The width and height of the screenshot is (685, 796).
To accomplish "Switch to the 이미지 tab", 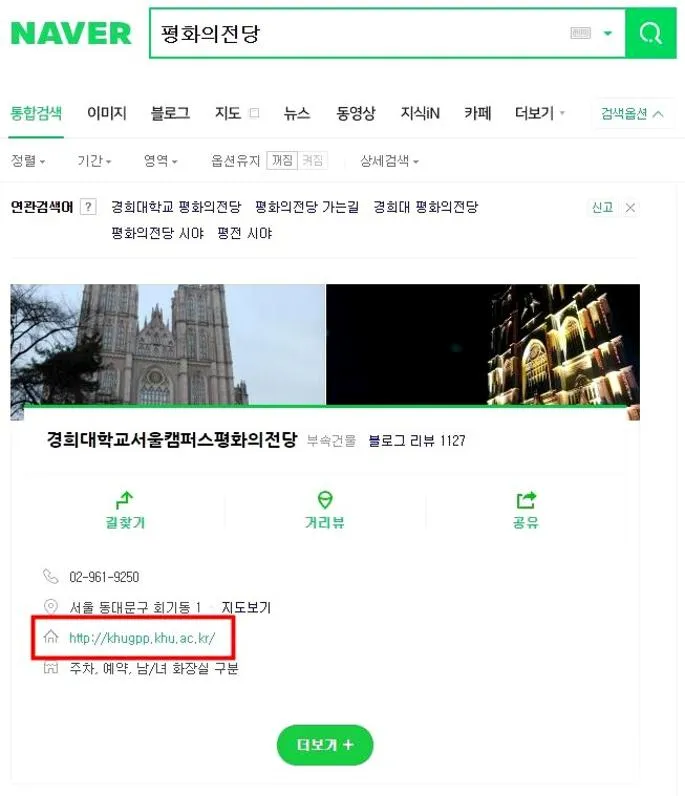I will tap(107, 113).
